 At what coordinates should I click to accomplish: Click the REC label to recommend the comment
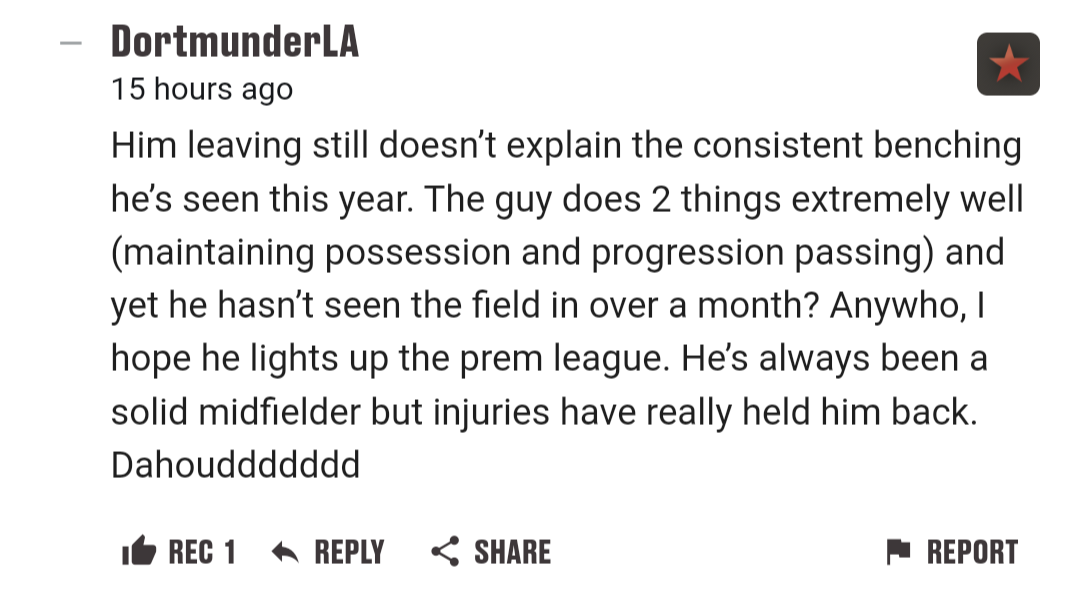[191, 552]
